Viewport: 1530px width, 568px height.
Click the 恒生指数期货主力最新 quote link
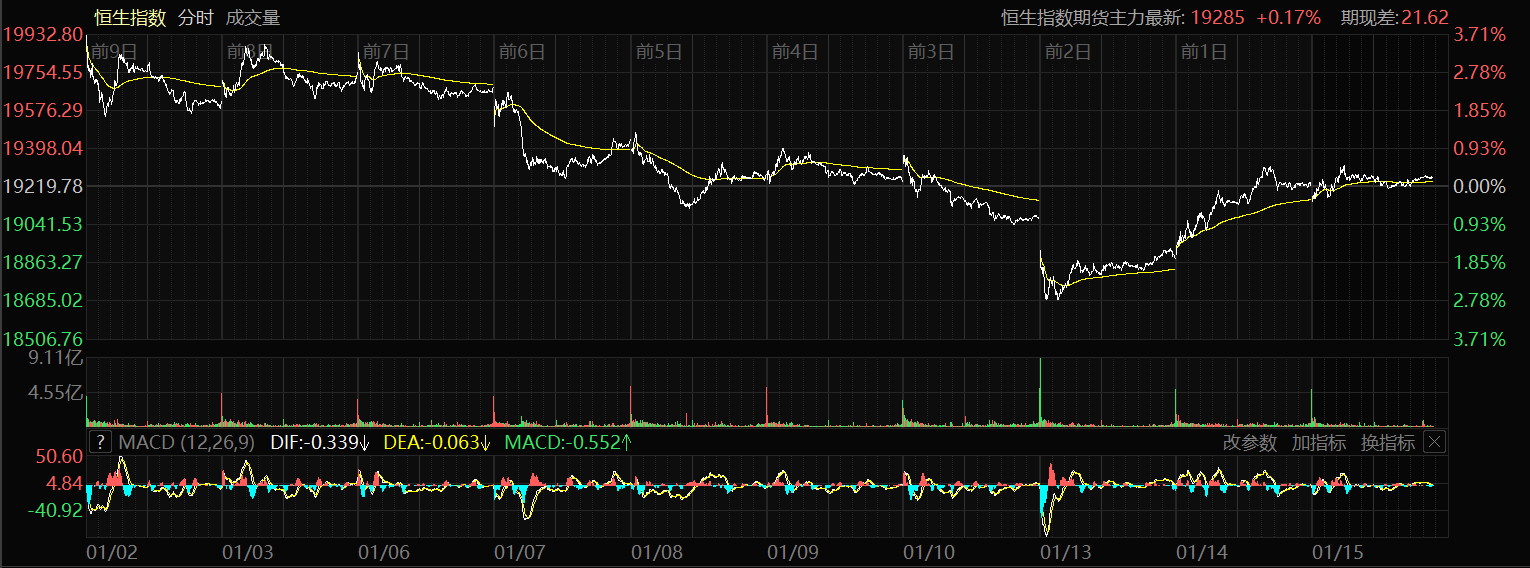coord(1093,17)
